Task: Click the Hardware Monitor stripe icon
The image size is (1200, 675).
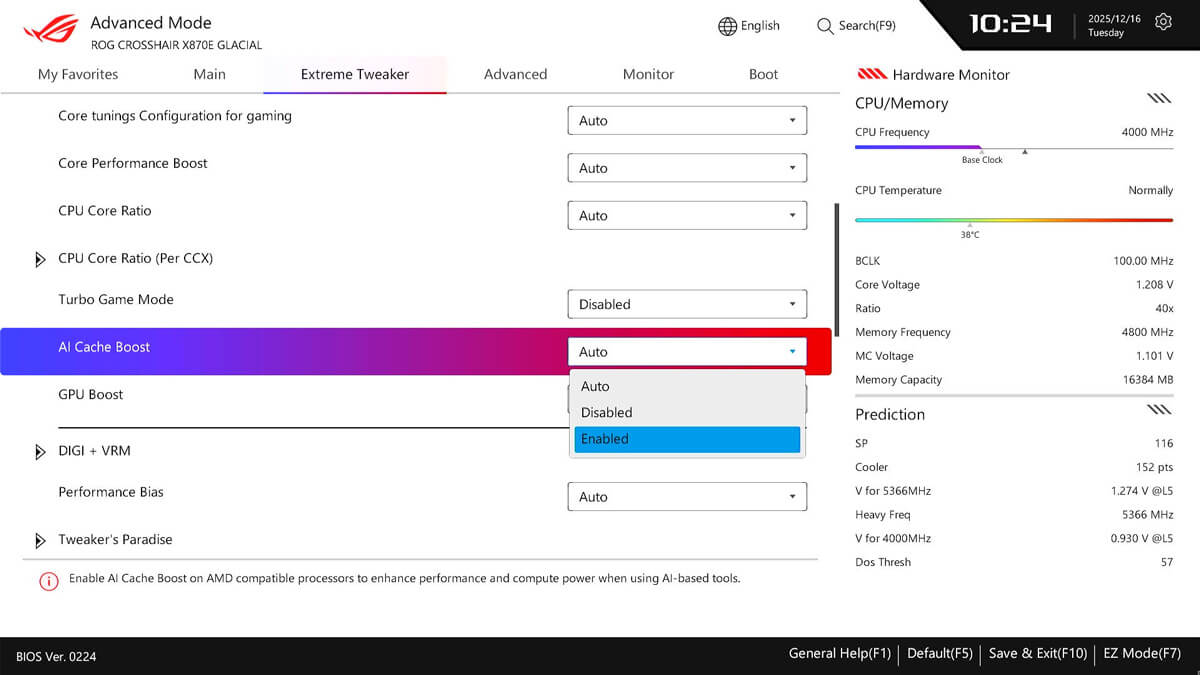Action: click(872, 74)
